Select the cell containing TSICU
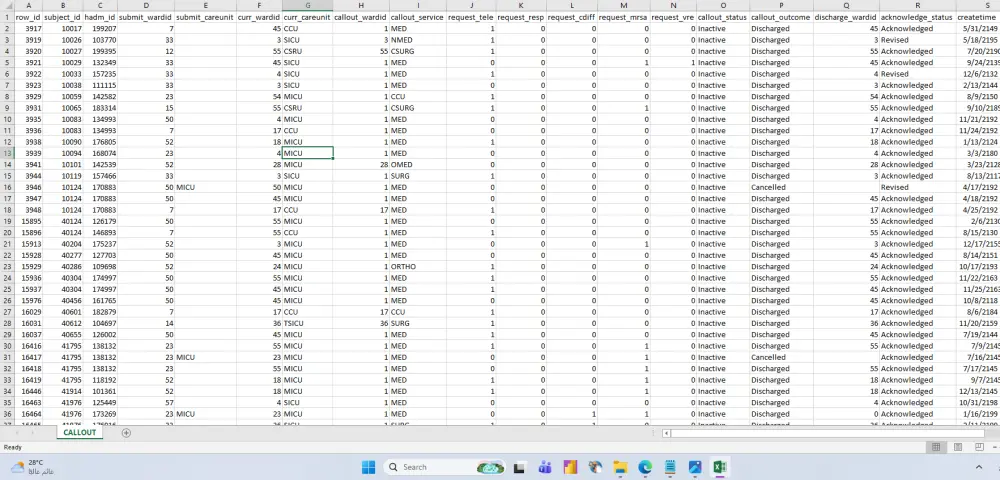The image size is (1000, 480). [307, 323]
